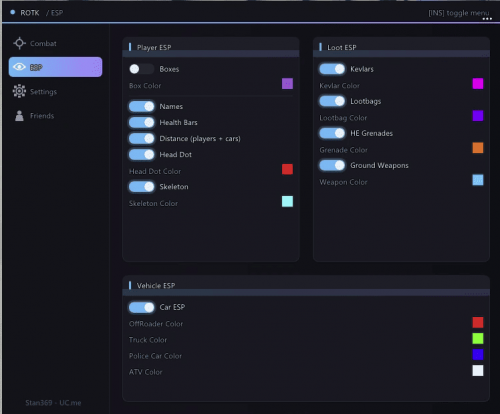Turn off Health Bars toggle
This screenshot has height=414, width=500.
pyautogui.click(x=142, y=122)
